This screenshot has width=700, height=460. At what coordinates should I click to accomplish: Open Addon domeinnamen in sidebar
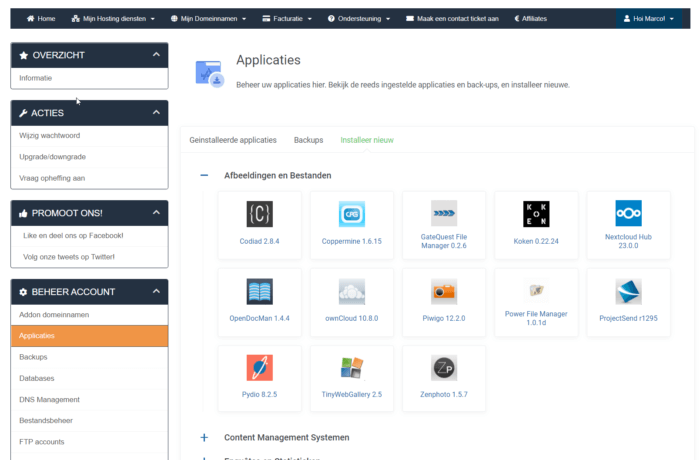pos(89,315)
